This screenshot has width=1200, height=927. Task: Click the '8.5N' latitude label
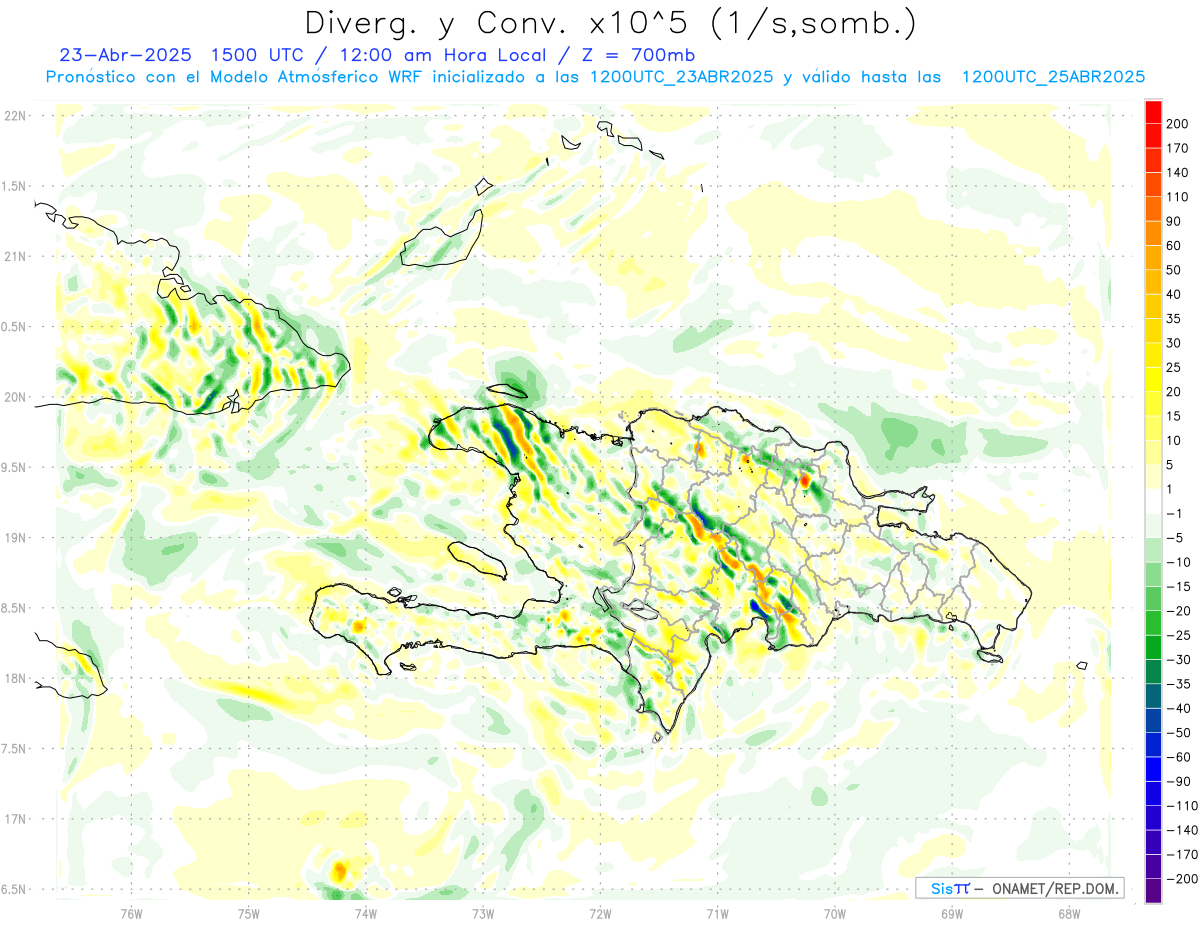(x=14, y=608)
